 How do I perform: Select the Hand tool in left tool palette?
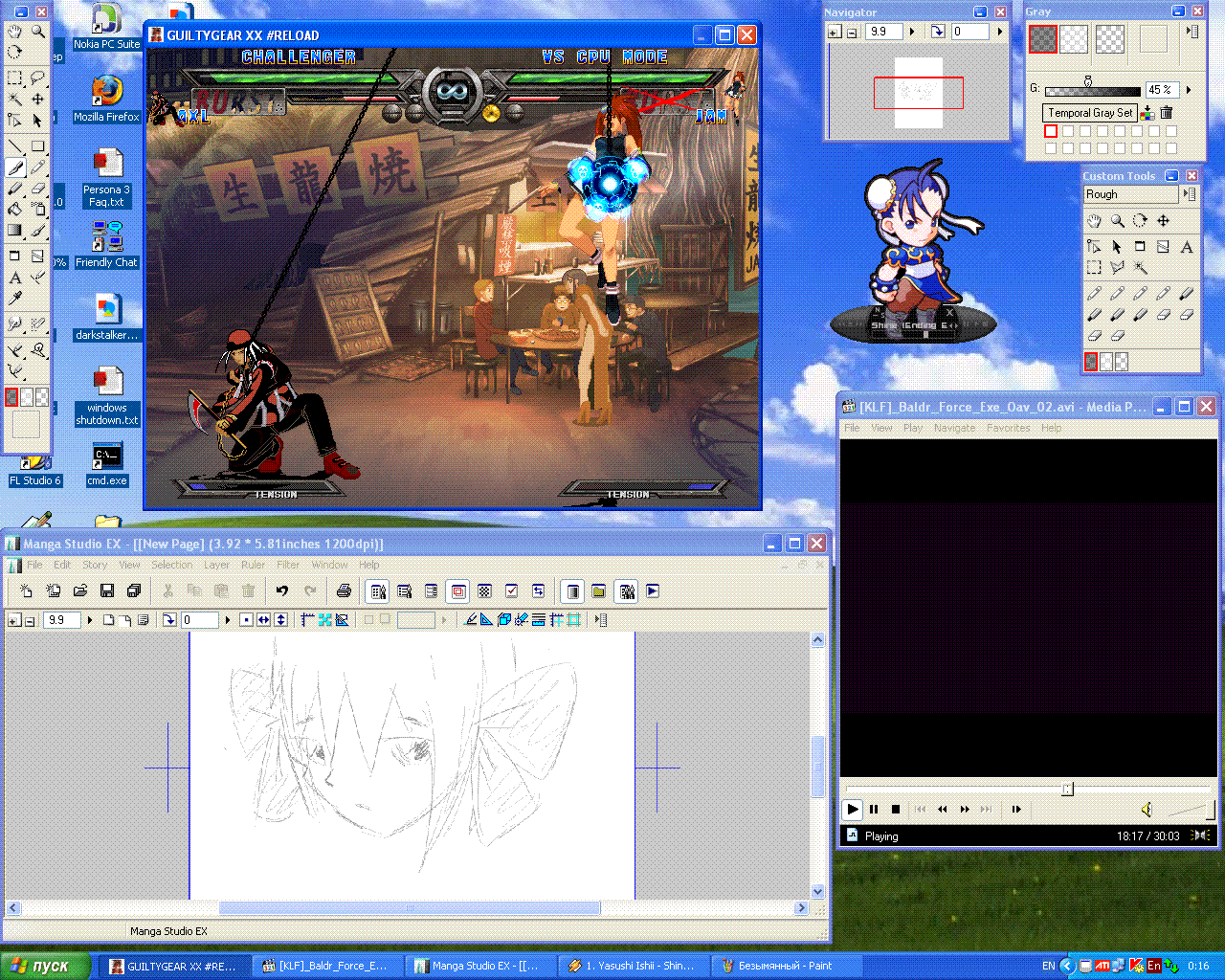14,32
